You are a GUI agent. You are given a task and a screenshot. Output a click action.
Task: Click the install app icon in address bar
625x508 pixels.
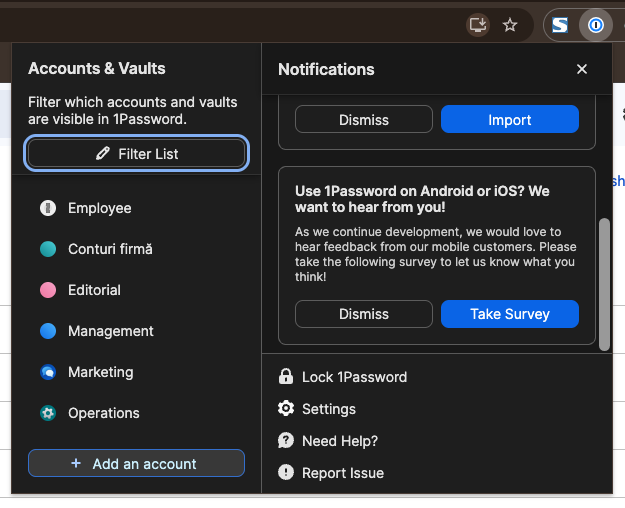click(478, 25)
